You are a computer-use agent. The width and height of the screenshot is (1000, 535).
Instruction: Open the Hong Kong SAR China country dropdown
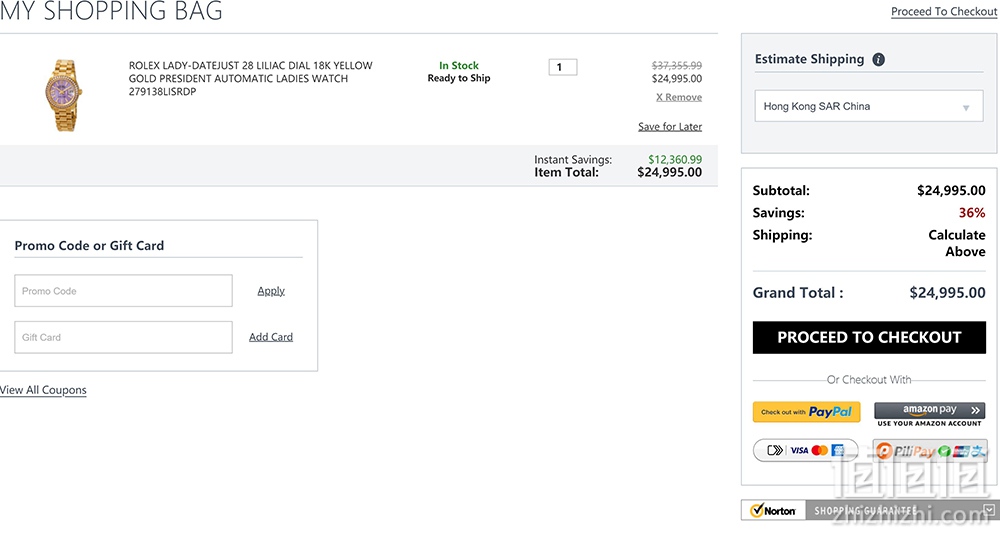[x=869, y=106]
